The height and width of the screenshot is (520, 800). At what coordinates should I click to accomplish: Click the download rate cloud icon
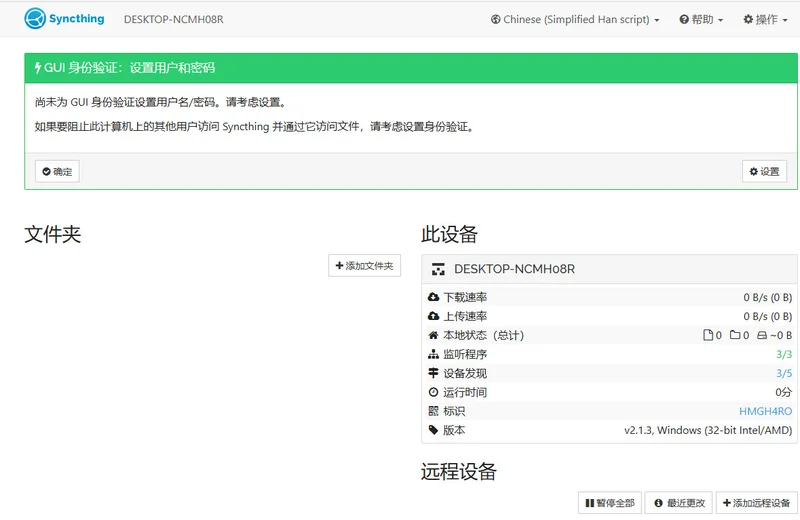coord(433,297)
